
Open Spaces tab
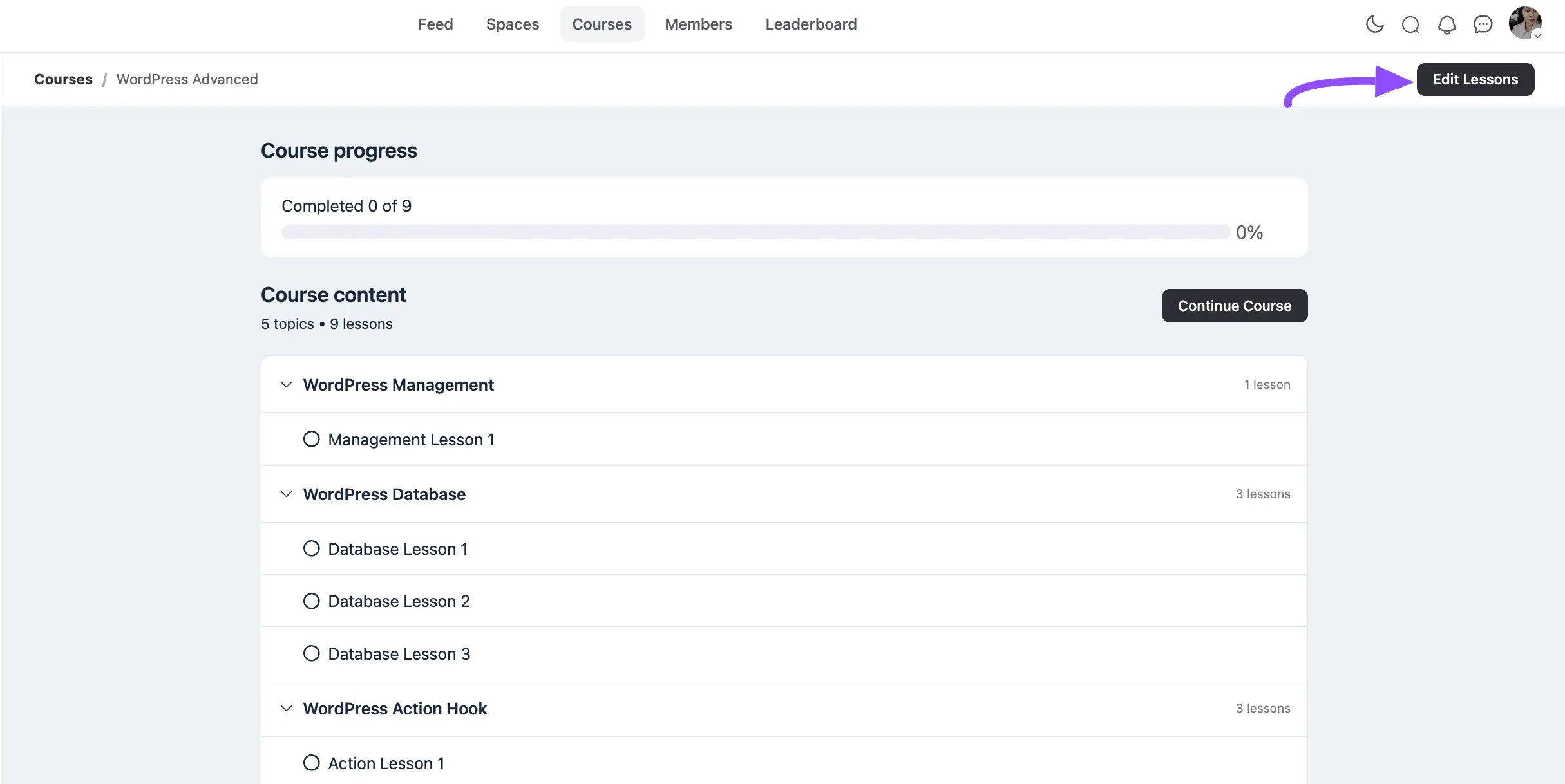coord(513,24)
